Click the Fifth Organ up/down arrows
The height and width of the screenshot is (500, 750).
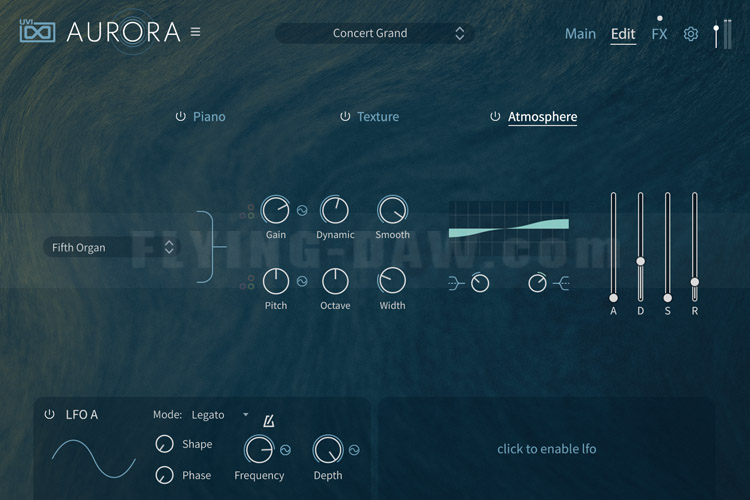[169, 247]
